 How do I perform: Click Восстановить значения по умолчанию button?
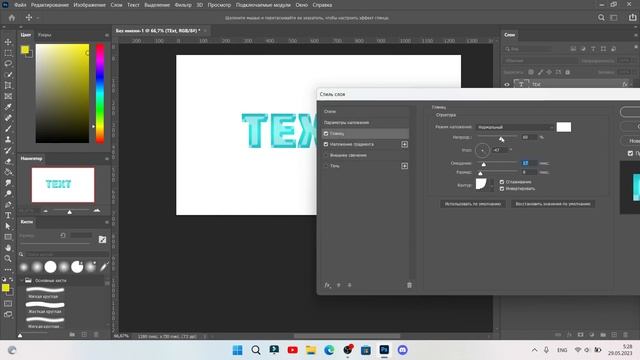[x=553, y=204]
